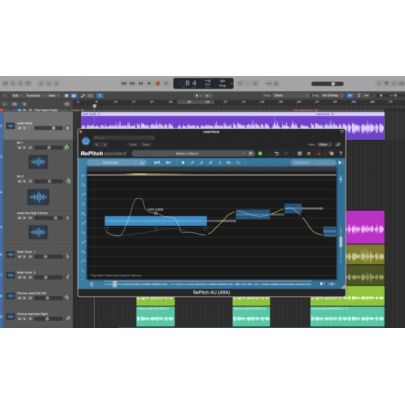Toggle cycle mode in the transport
This screenshot has height=405, width=405.
[x=166, y=83]
